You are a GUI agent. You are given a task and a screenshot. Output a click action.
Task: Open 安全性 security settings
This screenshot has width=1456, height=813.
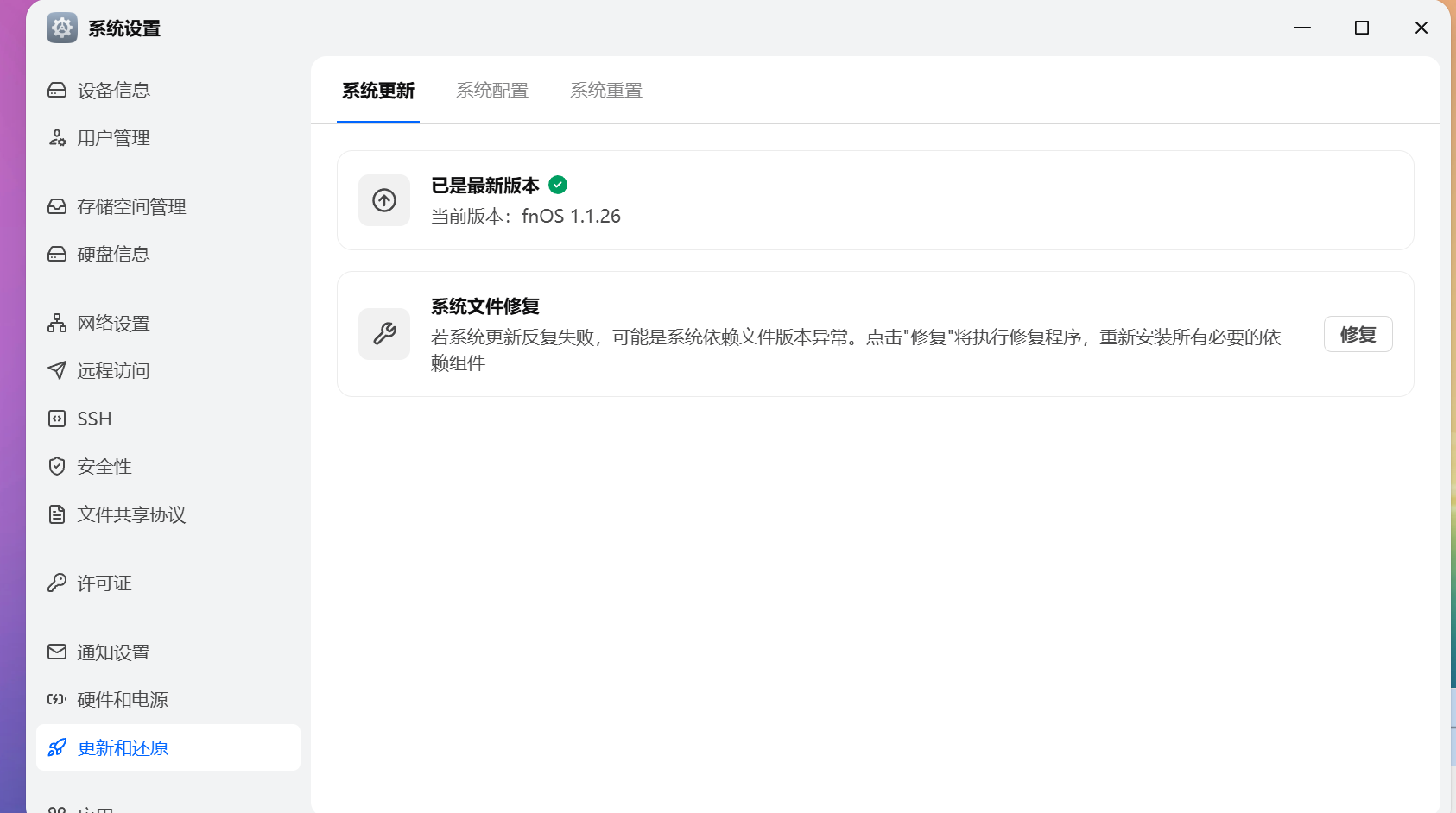tap(104, 466)
